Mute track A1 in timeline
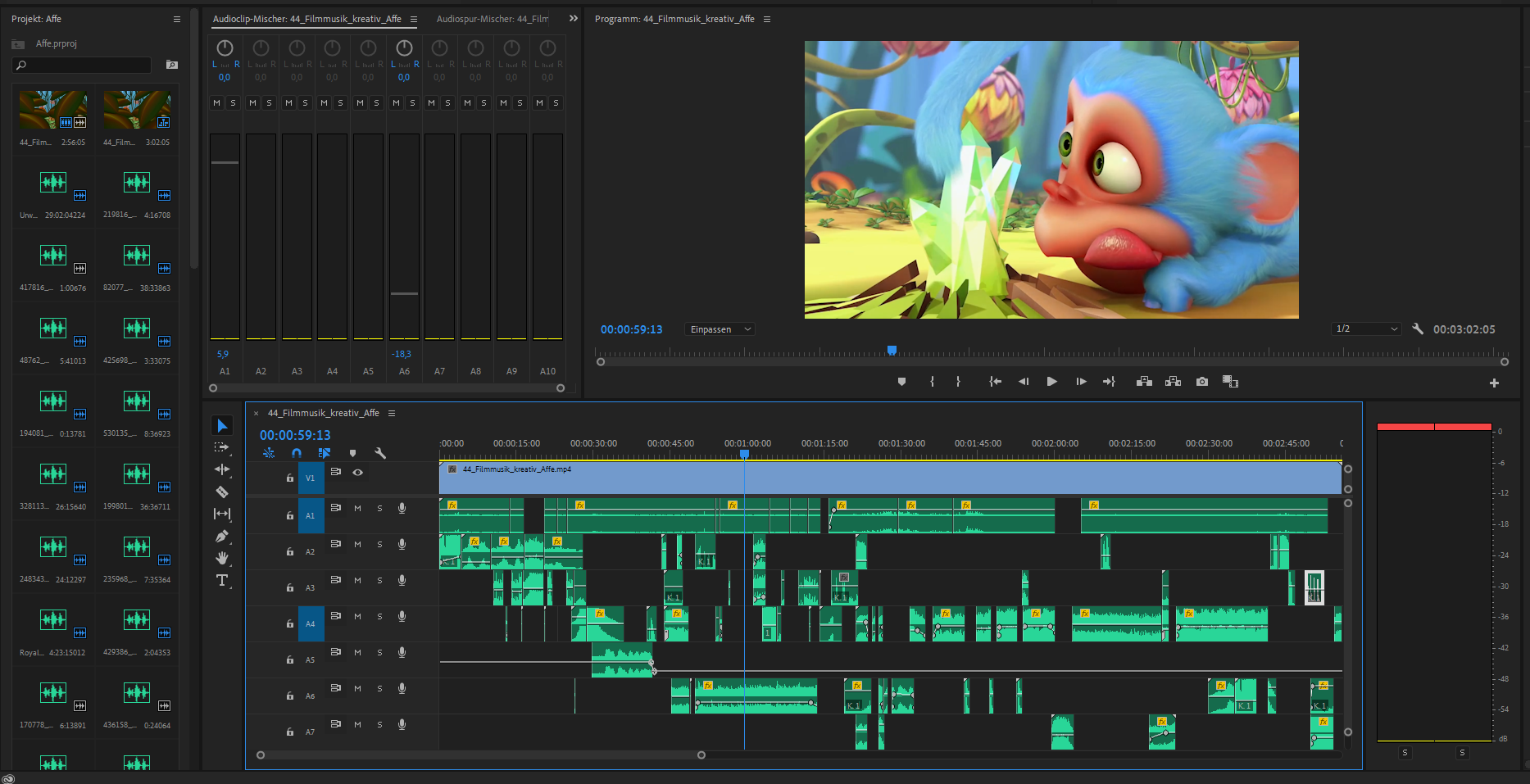 click(357, 509)
